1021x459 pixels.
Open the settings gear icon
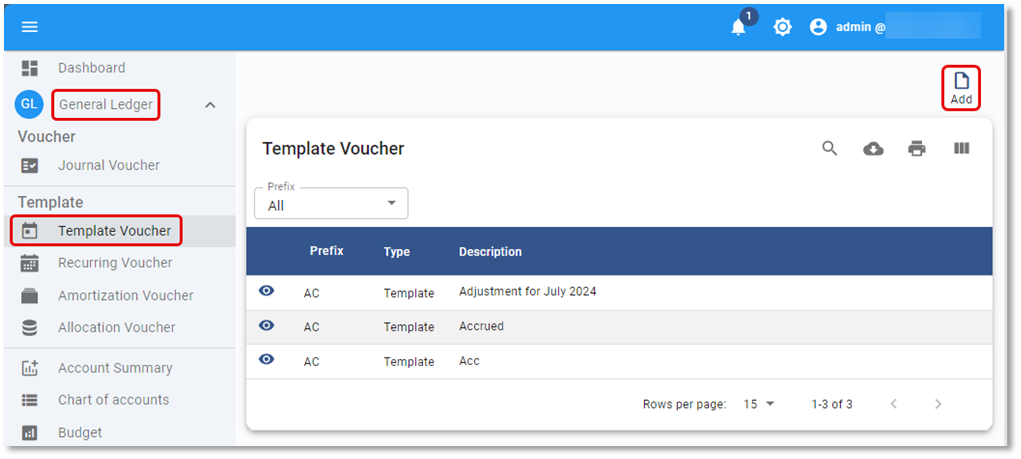[x=782, y=27]
